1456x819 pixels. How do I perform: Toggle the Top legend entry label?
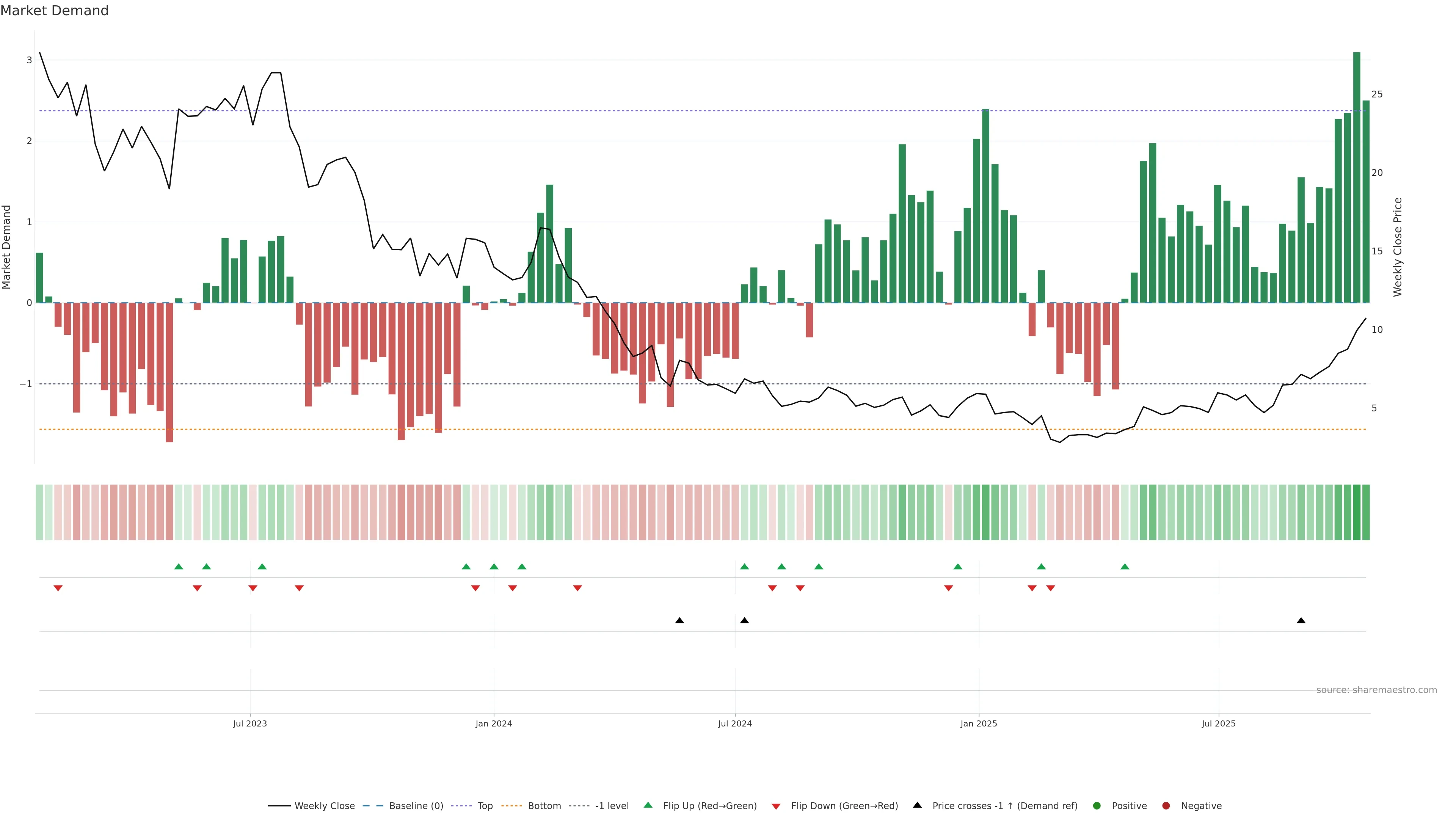click(485, 805)
